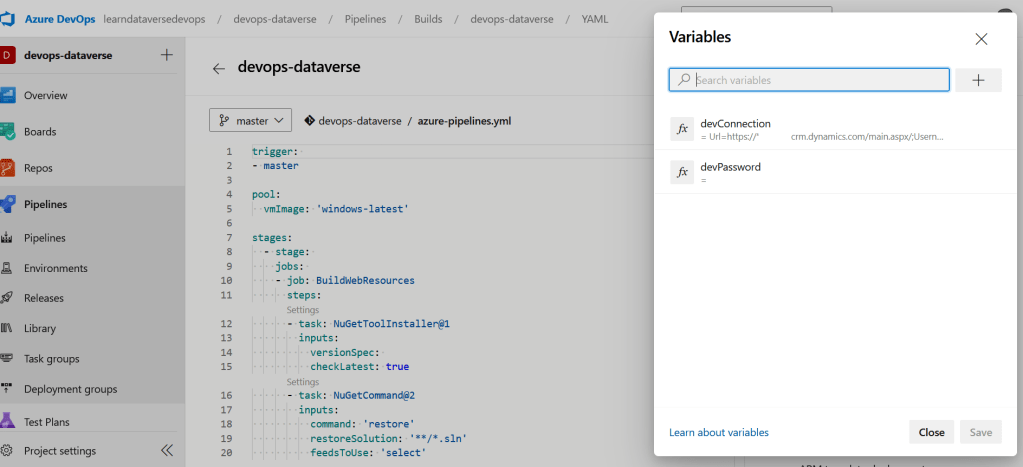Screen dimensions: 1023x467
Task: Click 'windows-latest' value in editor
Action: point(363,209)
